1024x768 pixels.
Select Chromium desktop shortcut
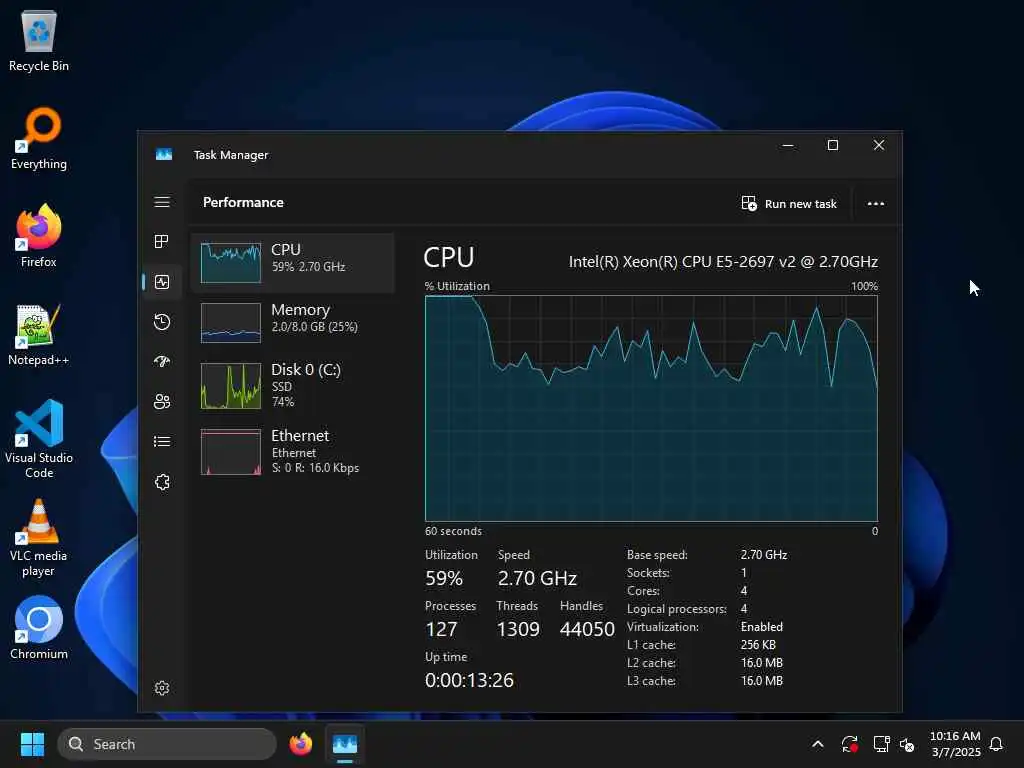39,628
